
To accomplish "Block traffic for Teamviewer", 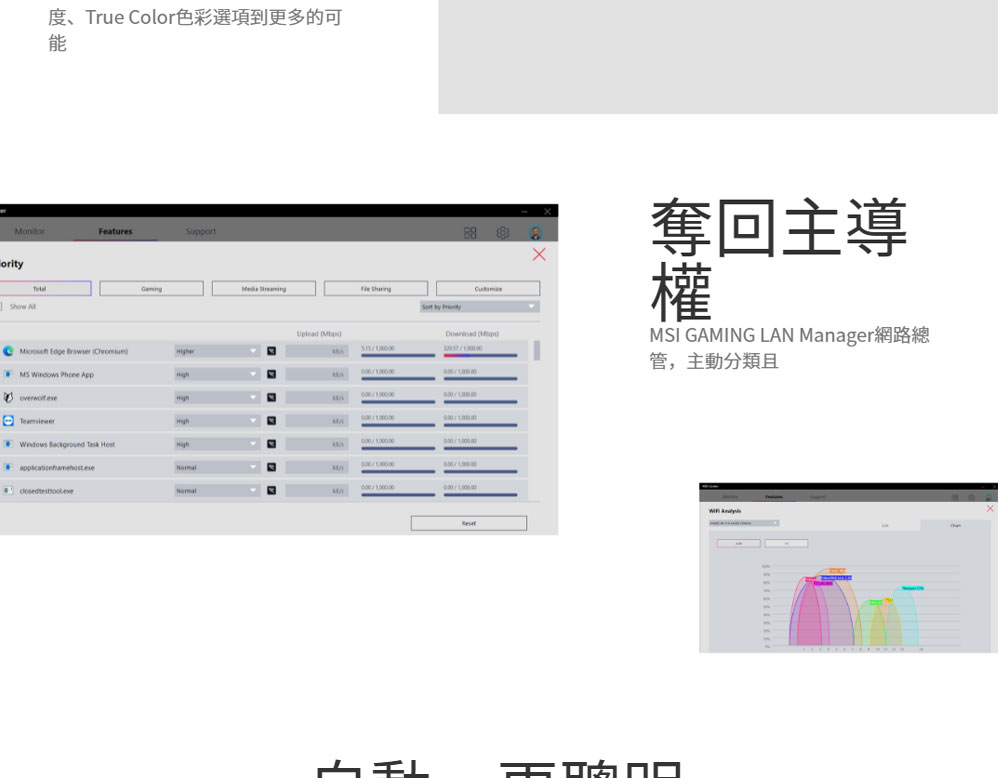I will click(x=272, y=421).
